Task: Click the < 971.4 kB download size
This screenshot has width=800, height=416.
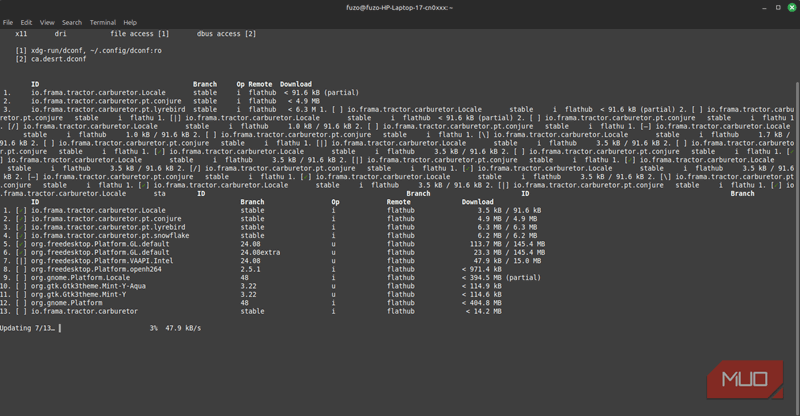Action: [x=482, y=269]
